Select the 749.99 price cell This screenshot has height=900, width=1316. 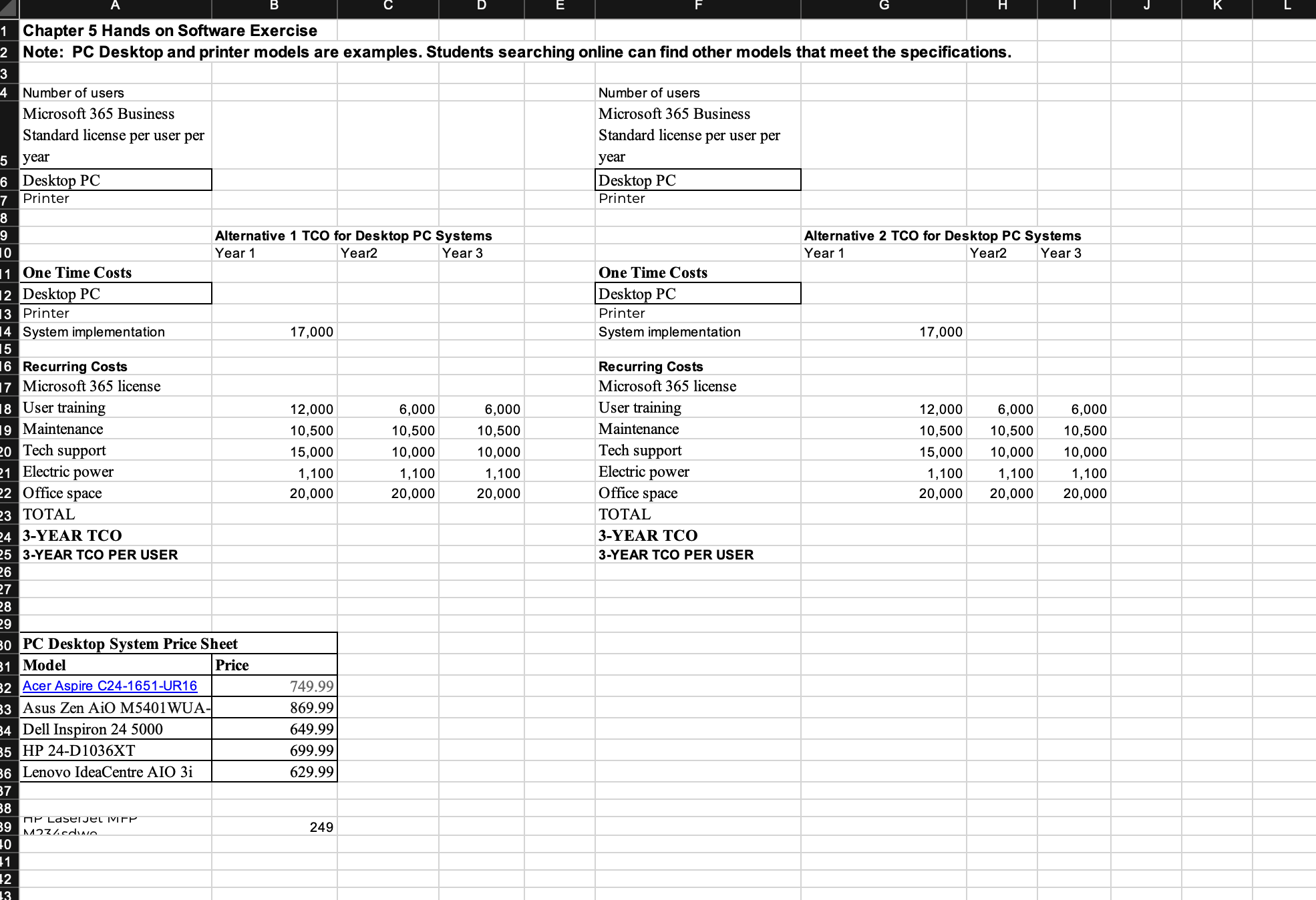[x=274, y=686]
